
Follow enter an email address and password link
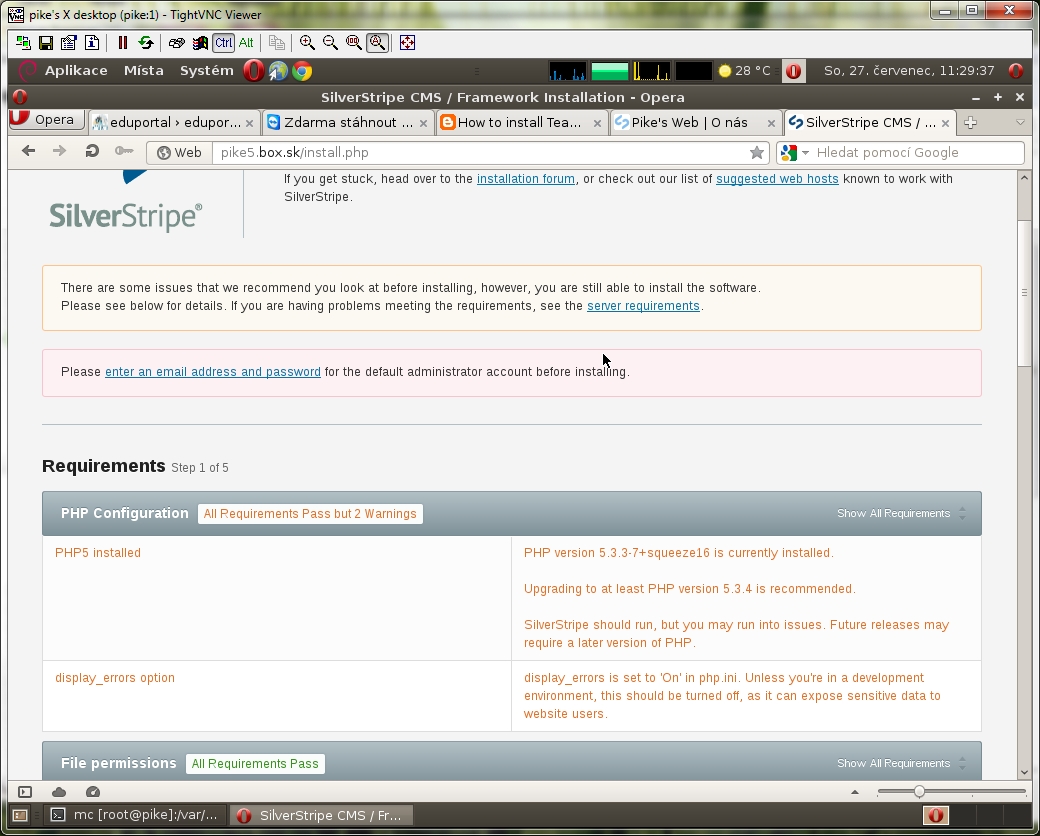tap(212, 372)
